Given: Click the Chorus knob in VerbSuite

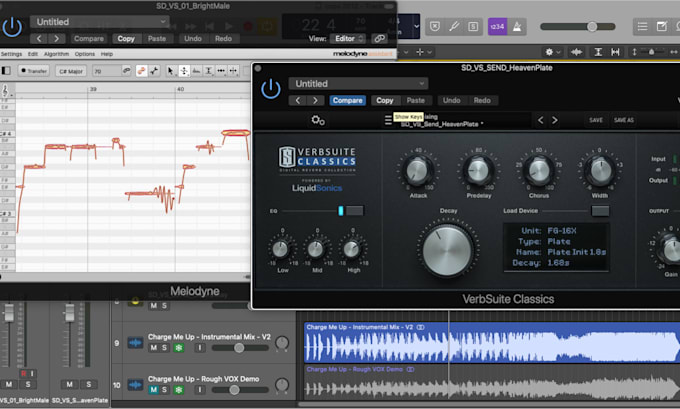Looking at the screenshot, I should 539,170.
